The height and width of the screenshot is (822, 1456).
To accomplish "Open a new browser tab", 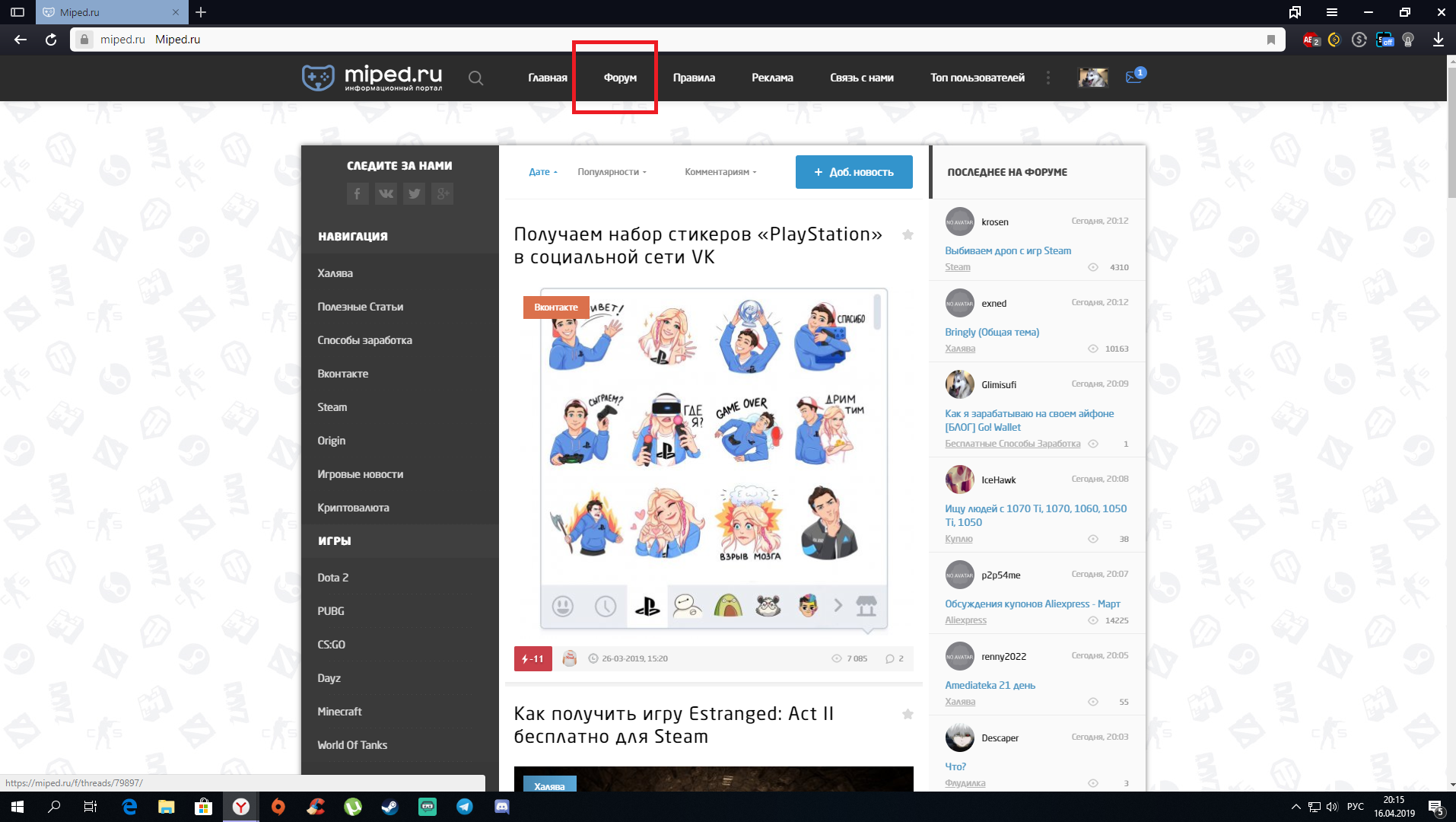I will coord(201,12).
